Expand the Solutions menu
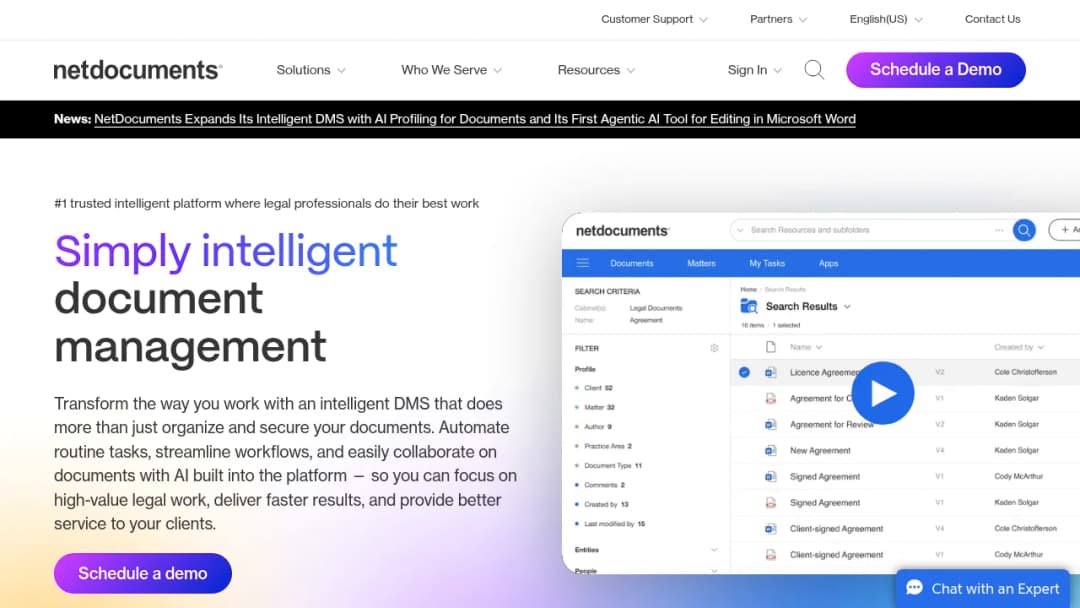This screenshot has height=608, width=1080. coord(311,70)
